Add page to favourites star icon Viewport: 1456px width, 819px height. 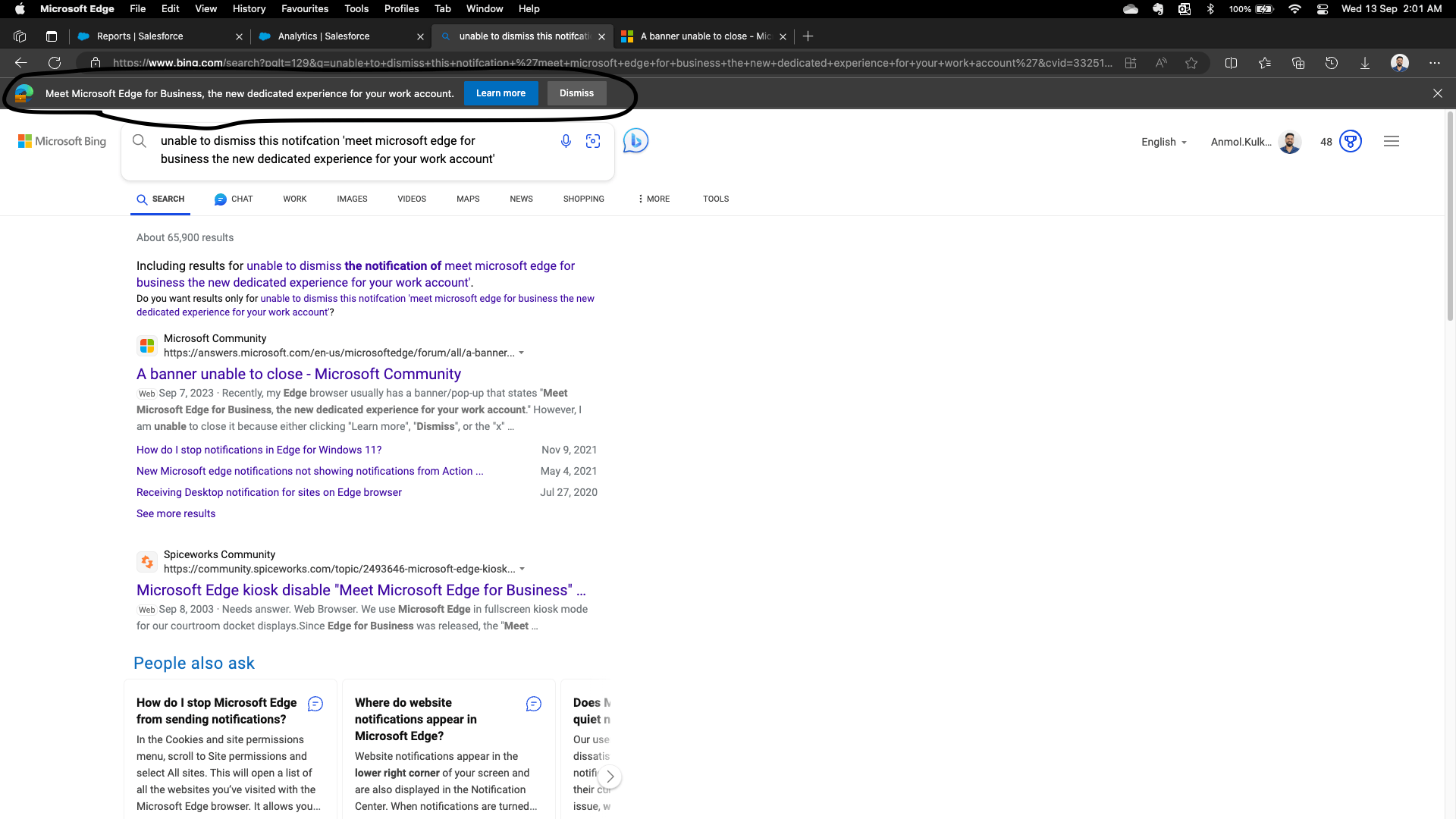click(x=1191, y=63)
